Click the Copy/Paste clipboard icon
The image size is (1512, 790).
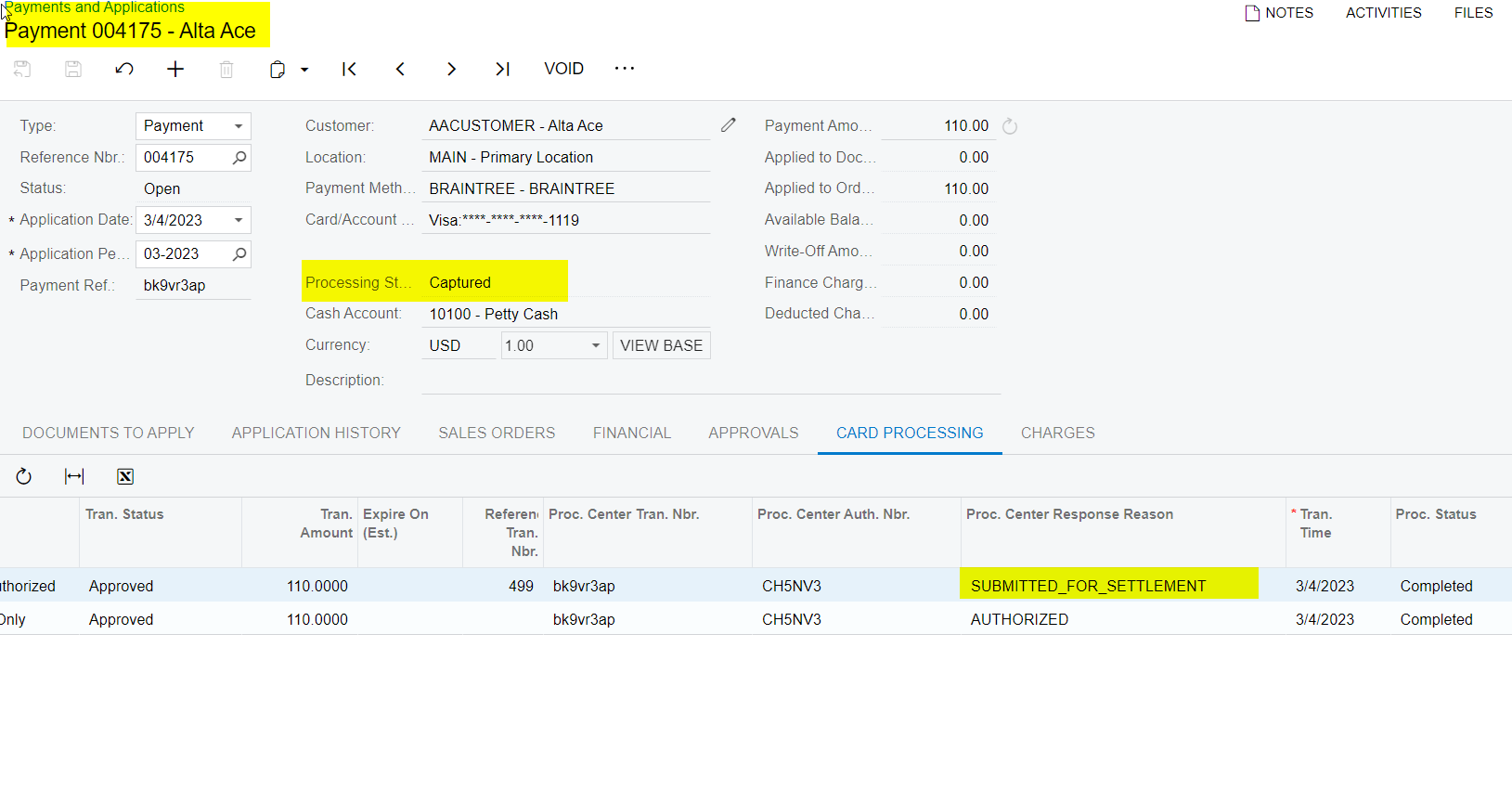click(277, 69)
